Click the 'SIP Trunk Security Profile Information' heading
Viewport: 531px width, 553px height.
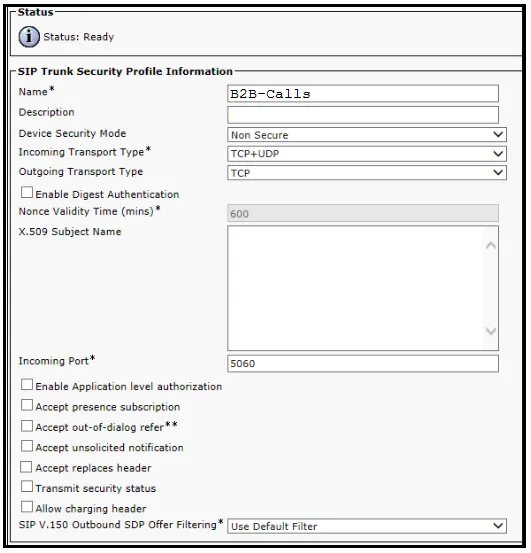coord(125,71)
